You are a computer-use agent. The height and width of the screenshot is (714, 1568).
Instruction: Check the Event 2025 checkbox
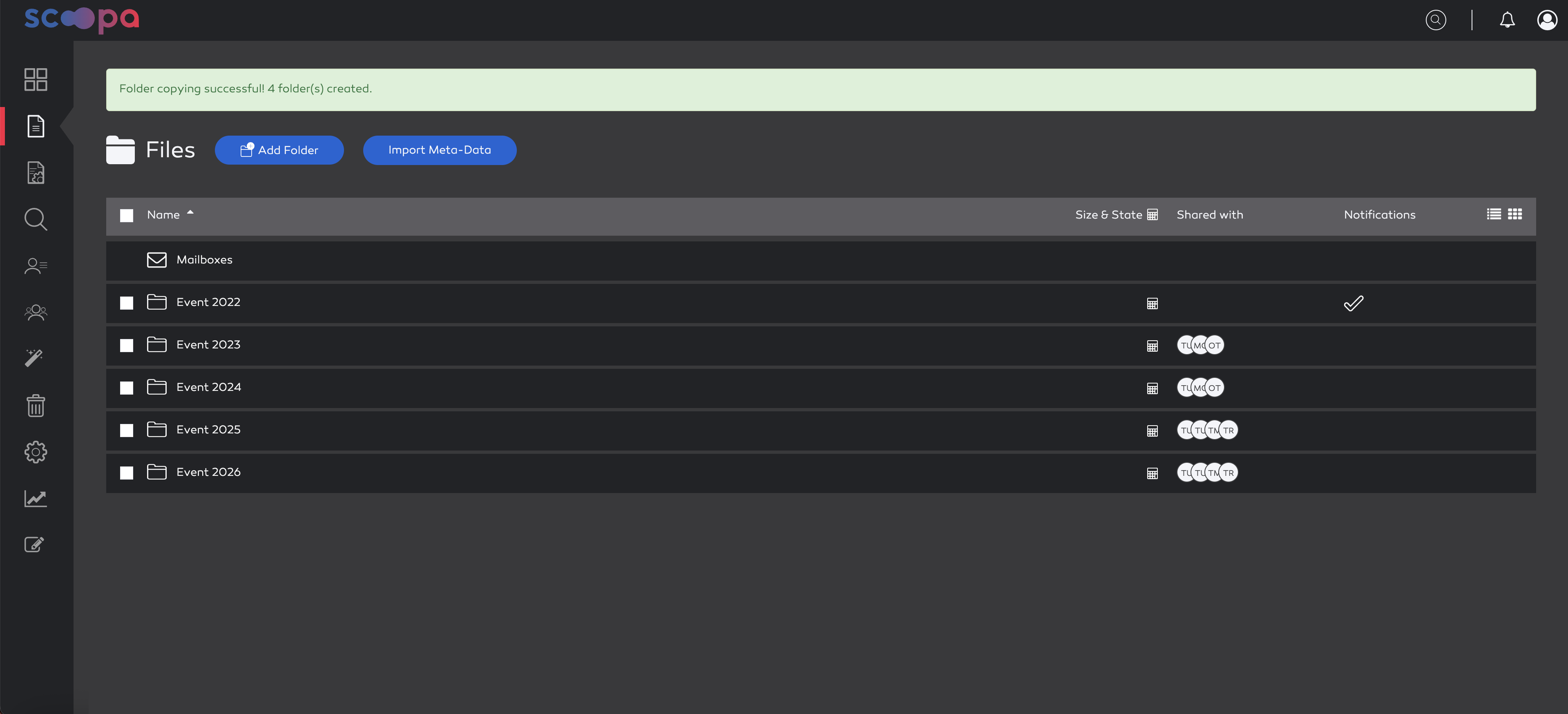tap(127, 431)
